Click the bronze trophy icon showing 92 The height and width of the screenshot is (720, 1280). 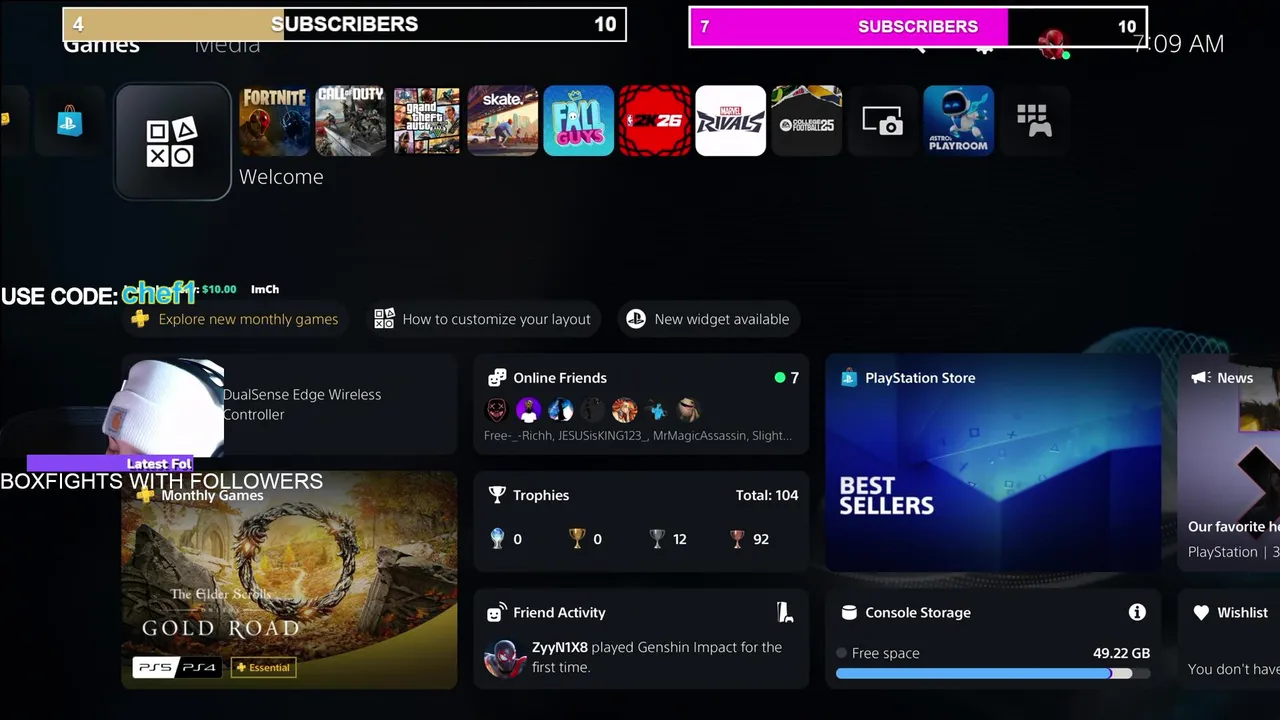point(737,539)
